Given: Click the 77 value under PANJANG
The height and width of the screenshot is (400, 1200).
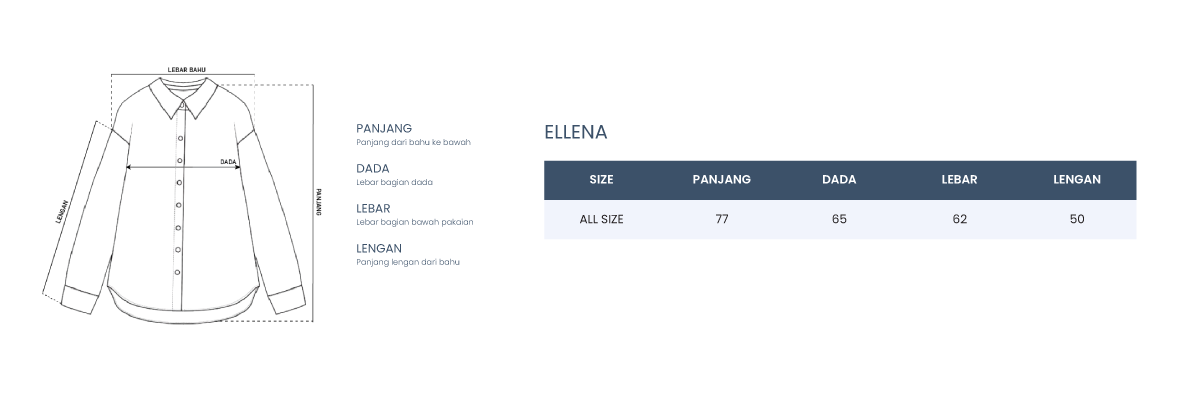Looking at the screenshot, I should tap(721, 219).
